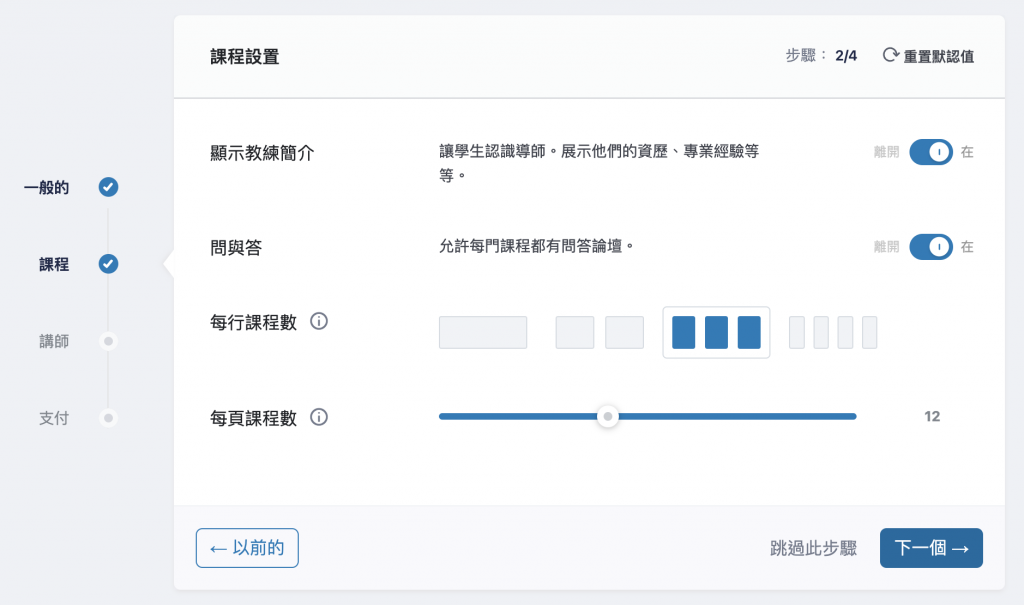Viewport: 1024px width, 605px height.
Task: Toggle the 顯示教練簡介 switch
Action: (x=931, y=152)
